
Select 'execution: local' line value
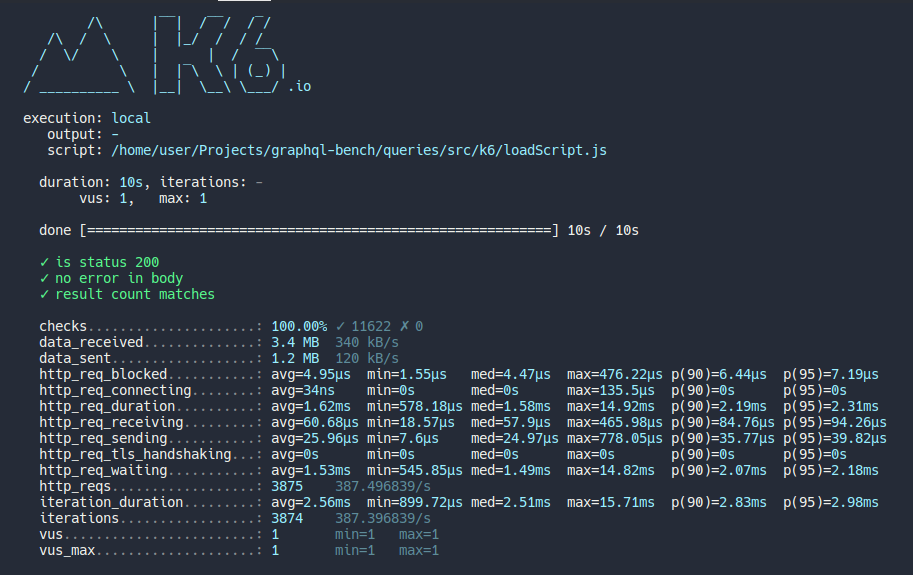(131, 118)
